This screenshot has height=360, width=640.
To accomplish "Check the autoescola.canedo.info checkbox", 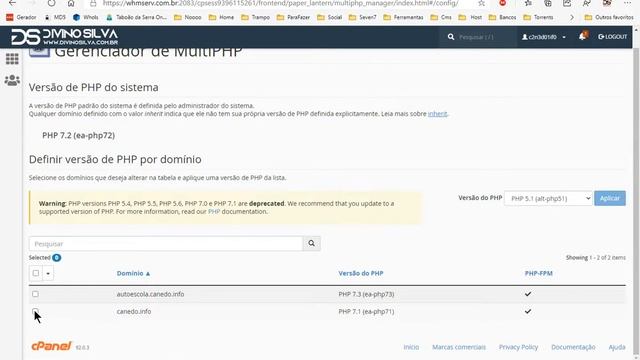I will (36, 294).
